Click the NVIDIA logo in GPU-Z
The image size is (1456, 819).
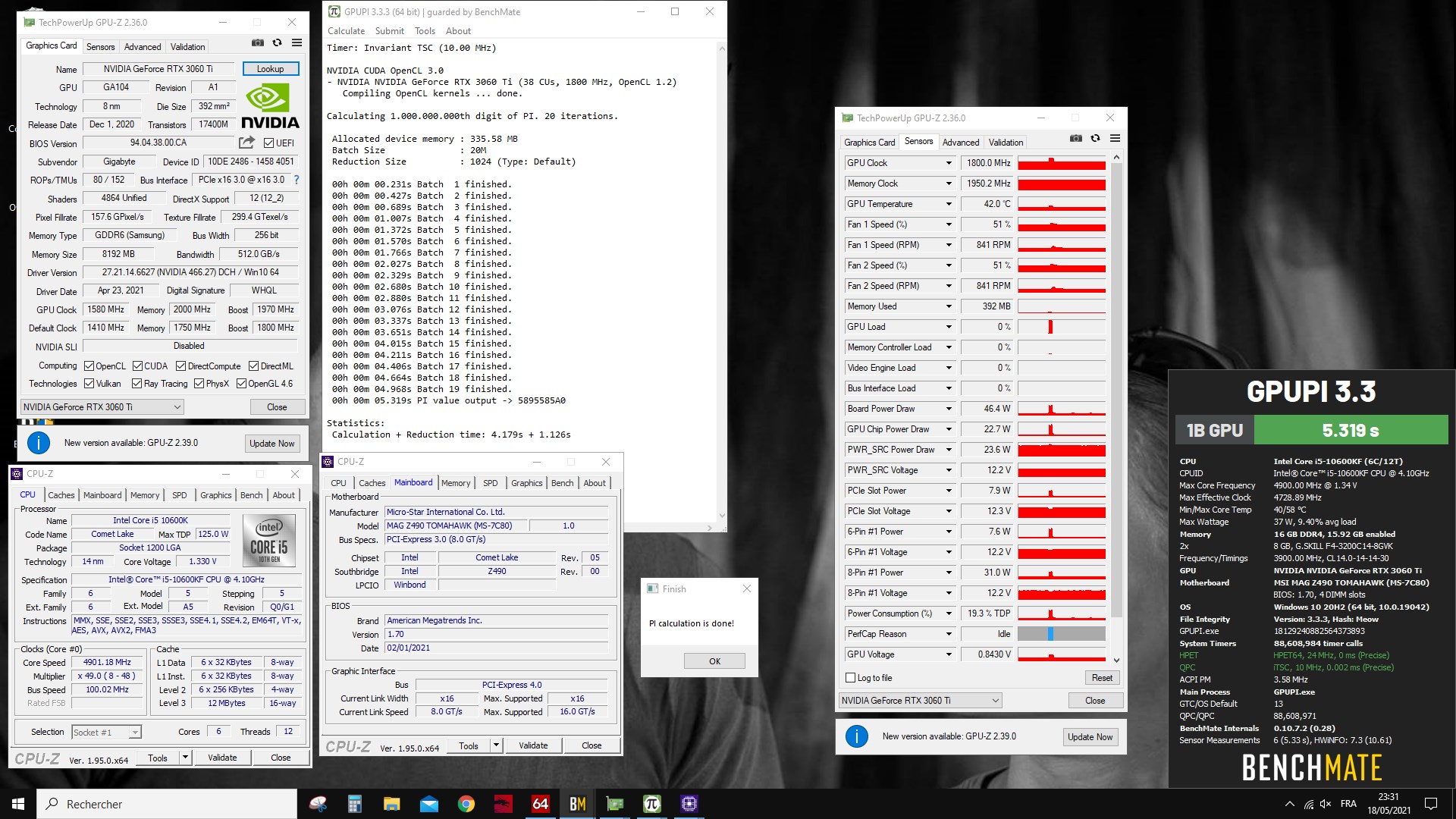pos(270,105)
